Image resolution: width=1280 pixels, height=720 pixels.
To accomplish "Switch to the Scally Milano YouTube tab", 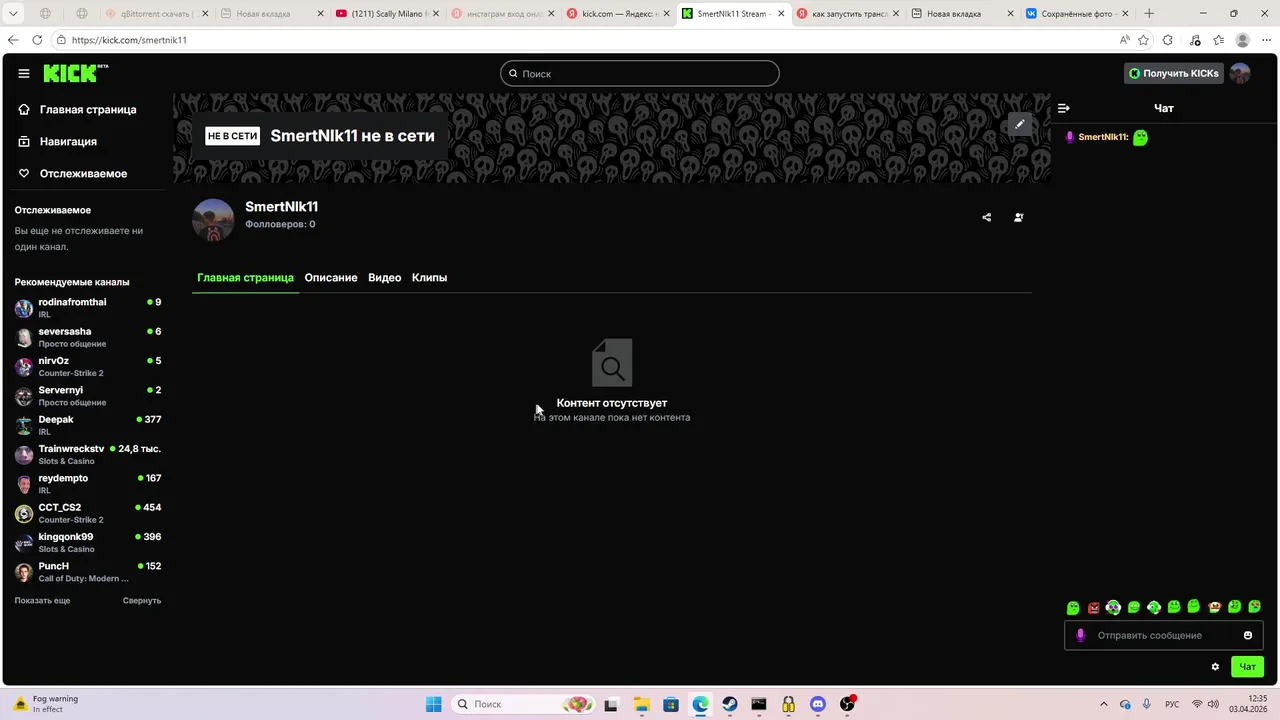I will point(385,14).
